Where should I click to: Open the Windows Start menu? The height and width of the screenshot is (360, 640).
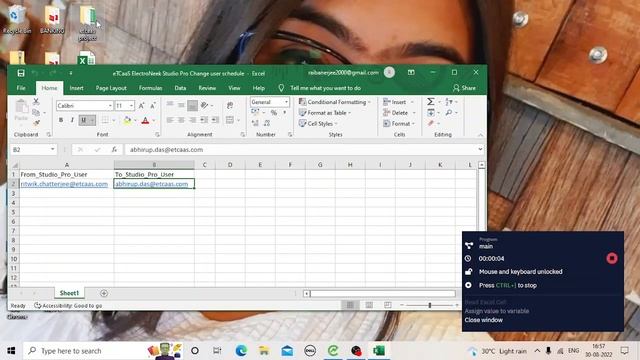tap(11, 351)
